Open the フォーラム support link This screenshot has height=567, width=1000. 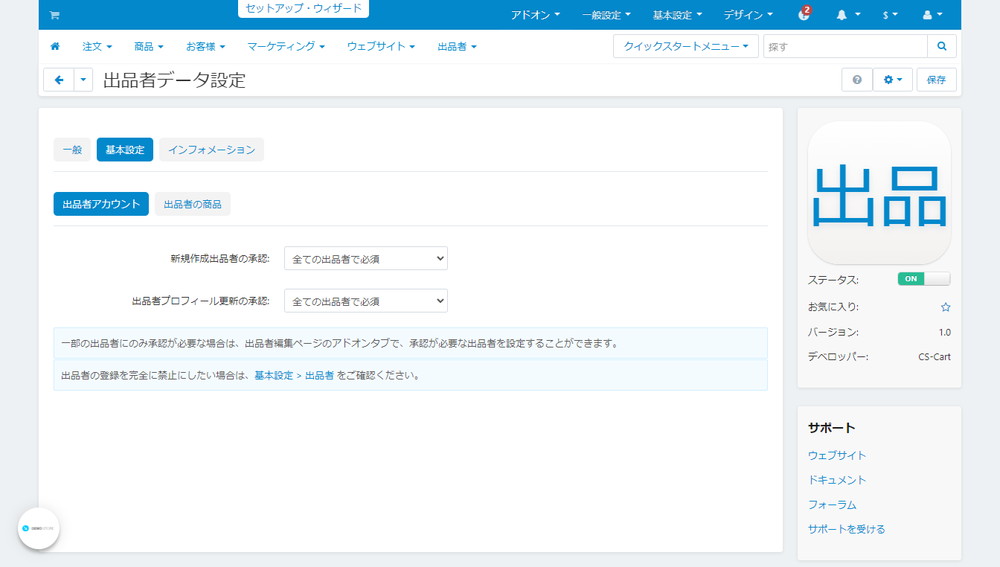coord(832,504)
